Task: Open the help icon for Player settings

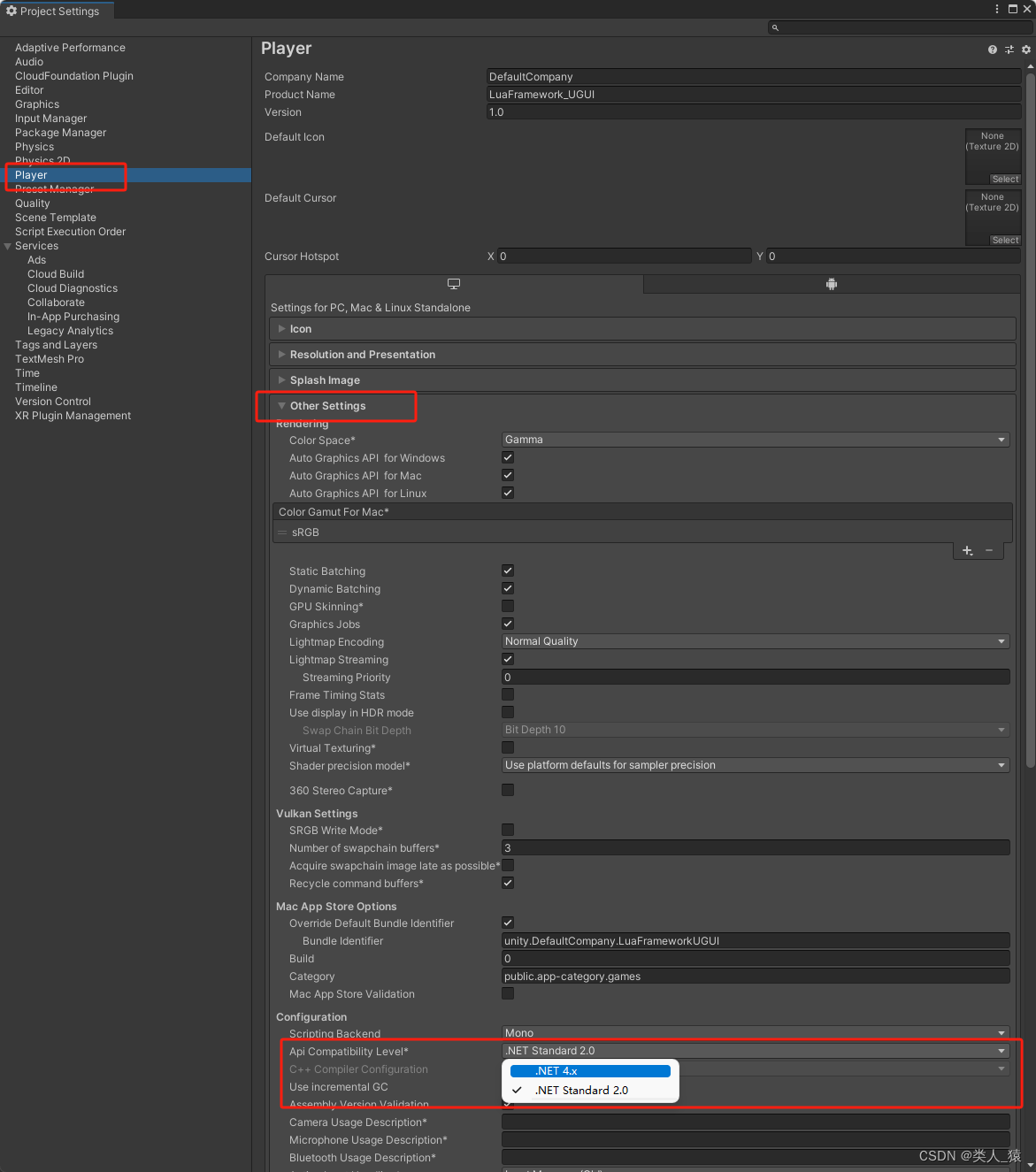Action: click(991, 50)
